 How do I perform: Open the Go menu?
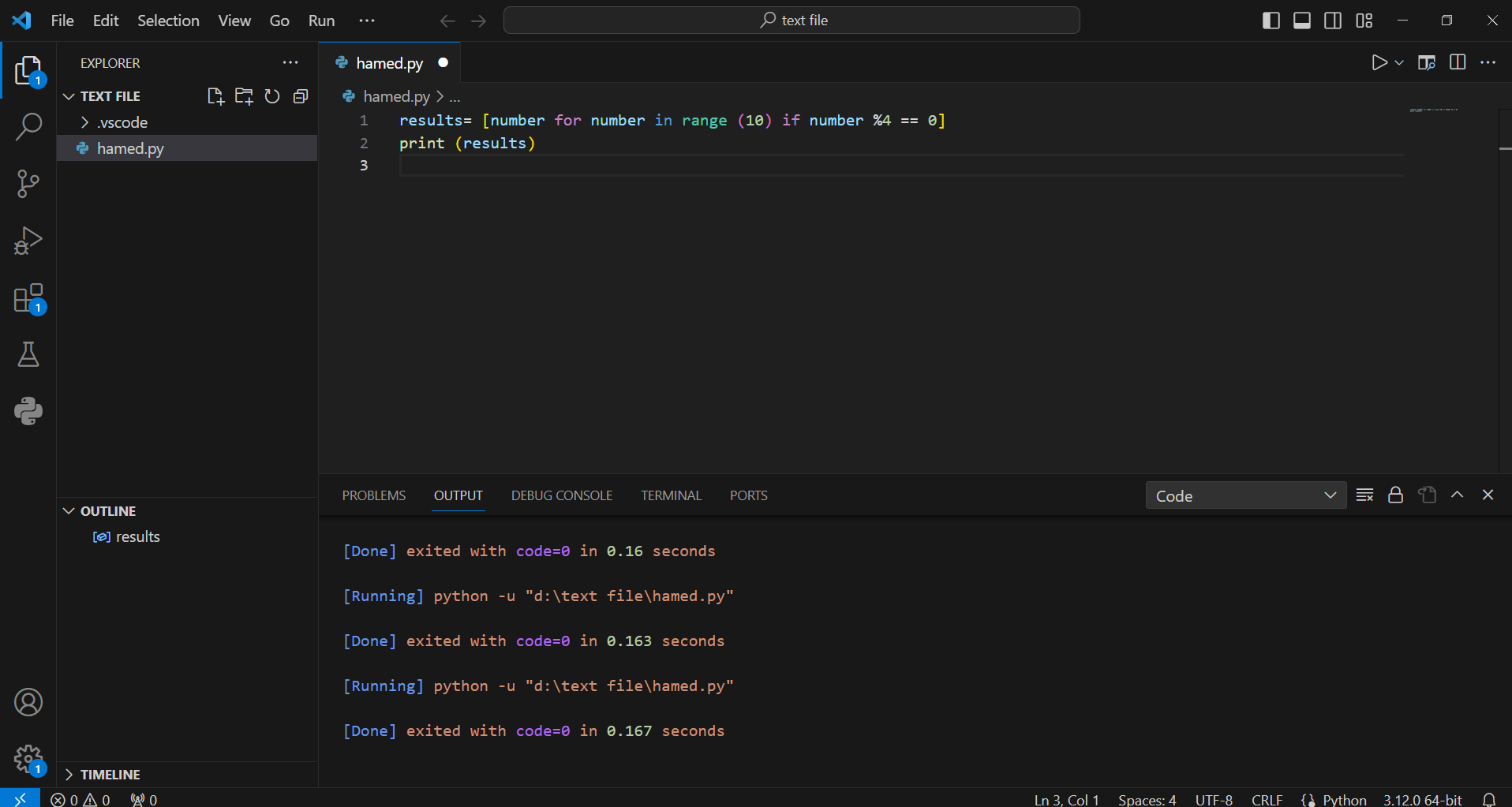(279, 21)
